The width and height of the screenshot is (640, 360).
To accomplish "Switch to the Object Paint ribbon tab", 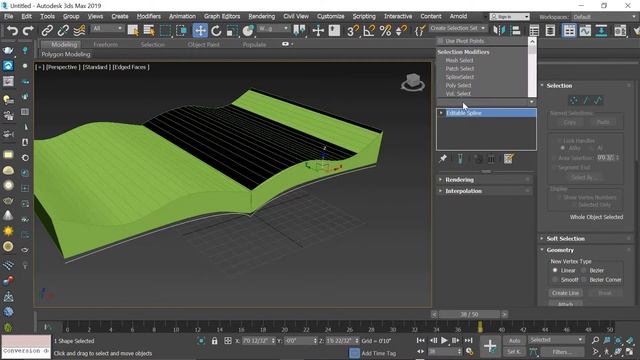I will (x=203, y=44).
